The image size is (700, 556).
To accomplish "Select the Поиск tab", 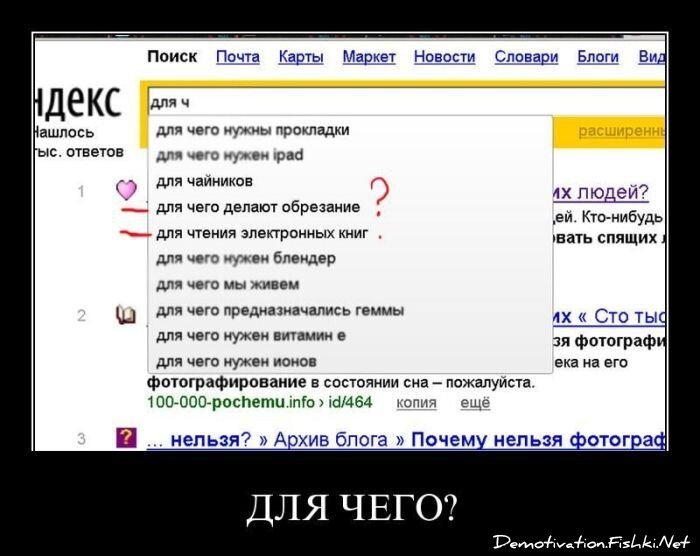I will pos(172,57).
